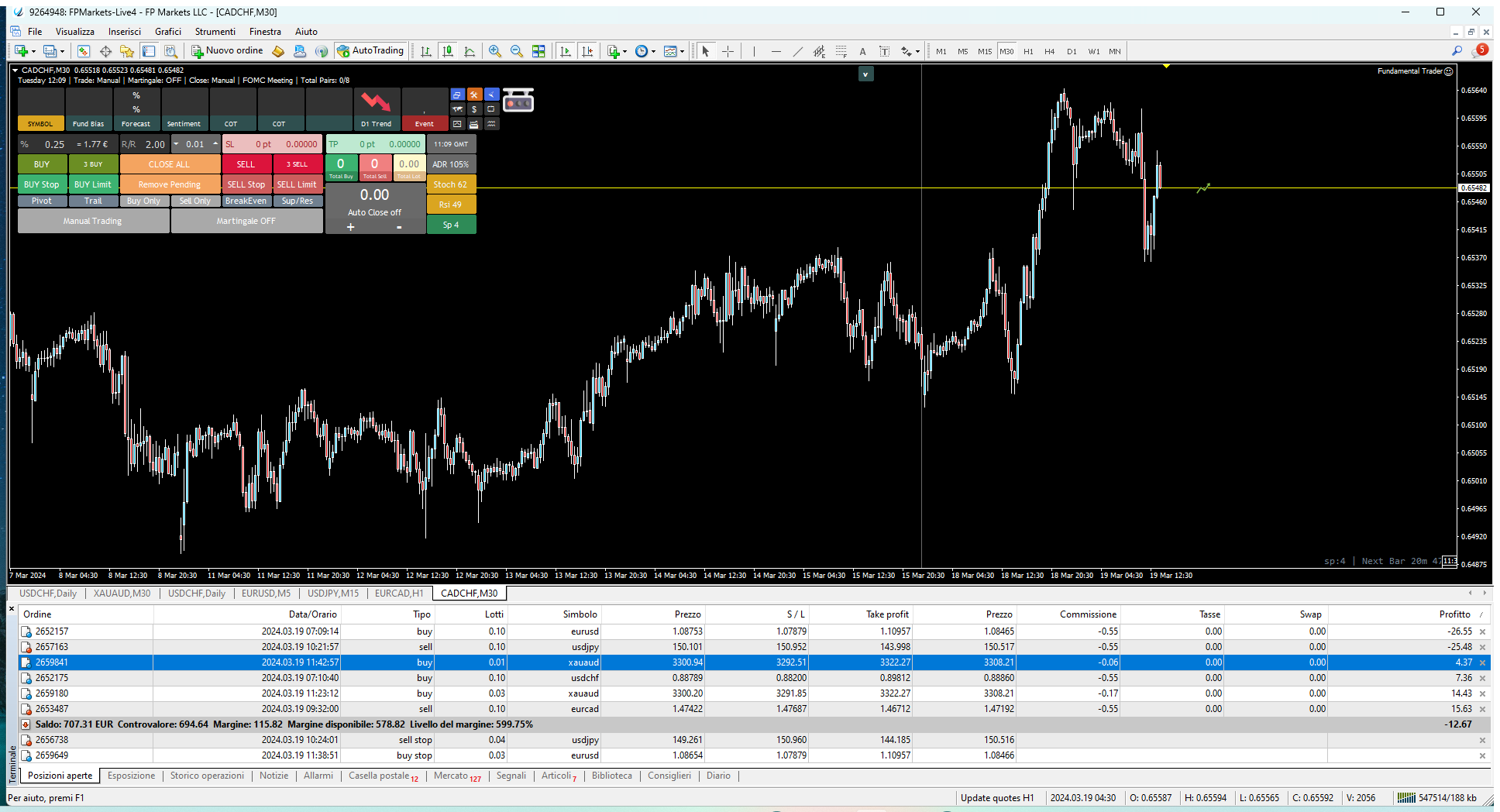Viewport: 1500px width, 812px height.
Task: Select the crosshair cursor tool
Action: tap(728, 51)
